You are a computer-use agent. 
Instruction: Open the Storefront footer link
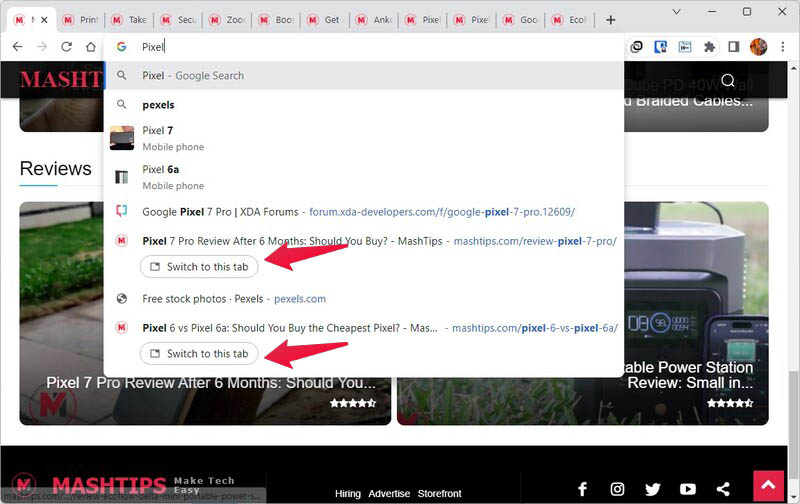point(439,493)
